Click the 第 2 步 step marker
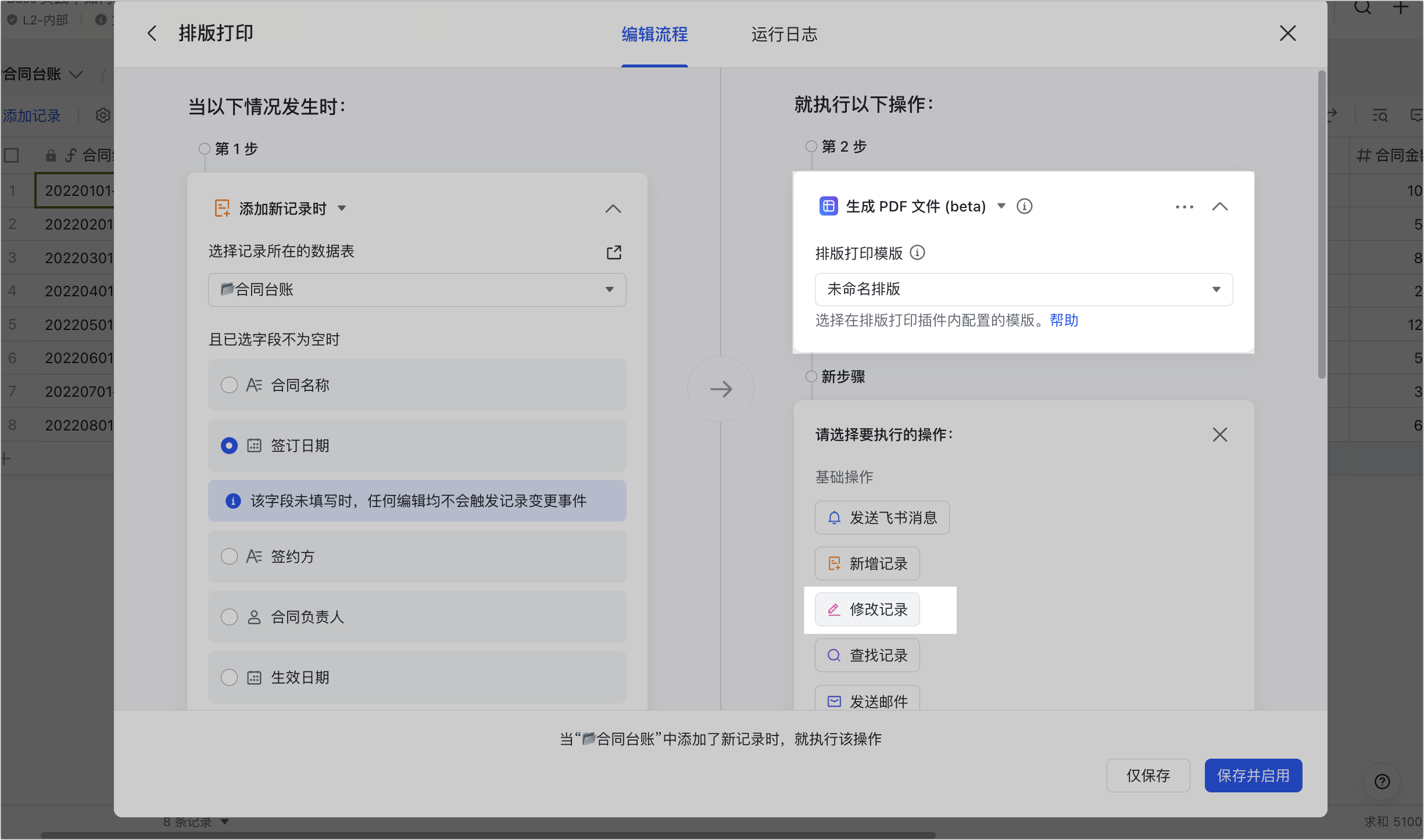1424x840 pixels. point(811,146)
